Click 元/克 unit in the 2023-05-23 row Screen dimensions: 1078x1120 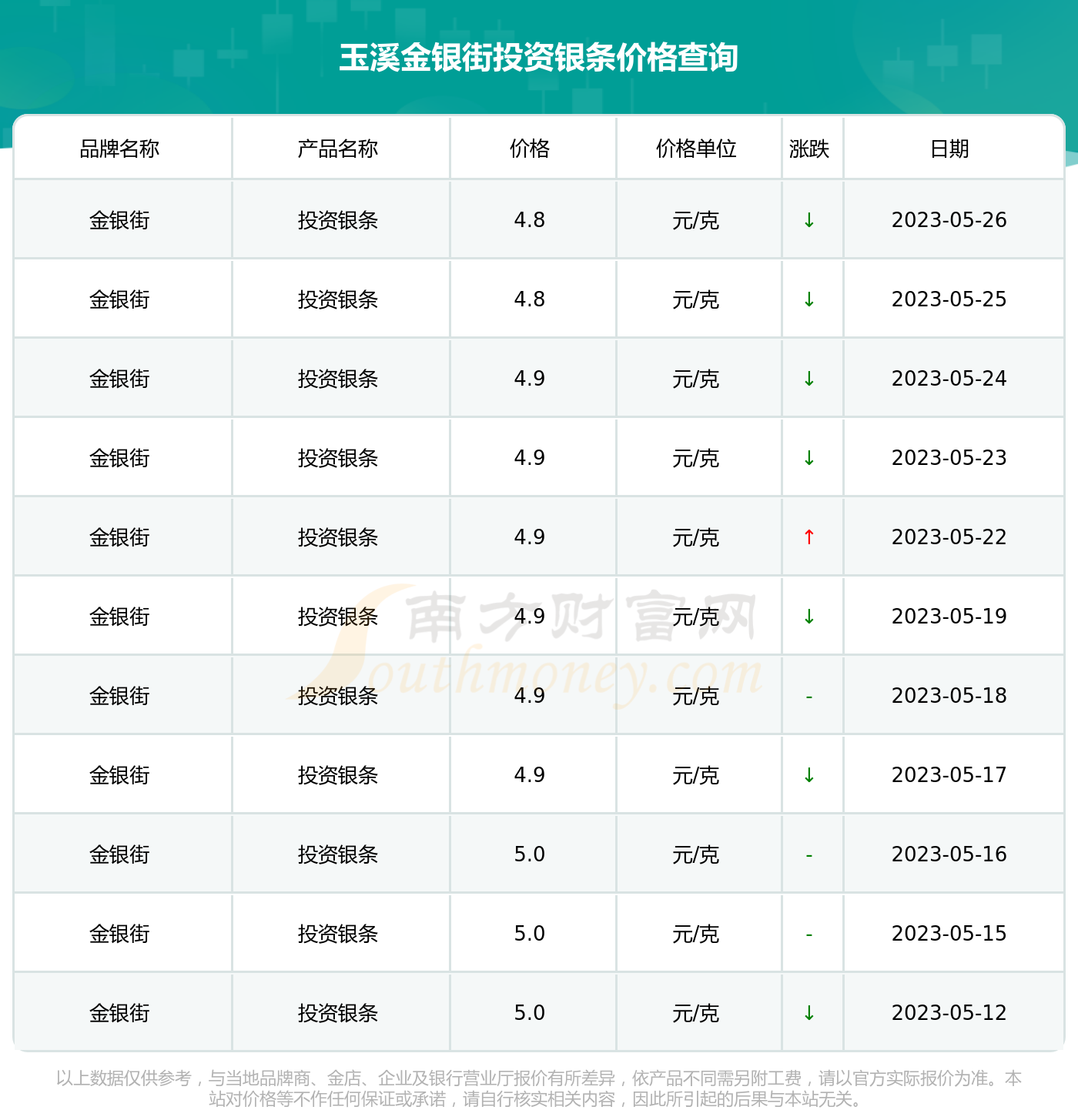[696, 459]
